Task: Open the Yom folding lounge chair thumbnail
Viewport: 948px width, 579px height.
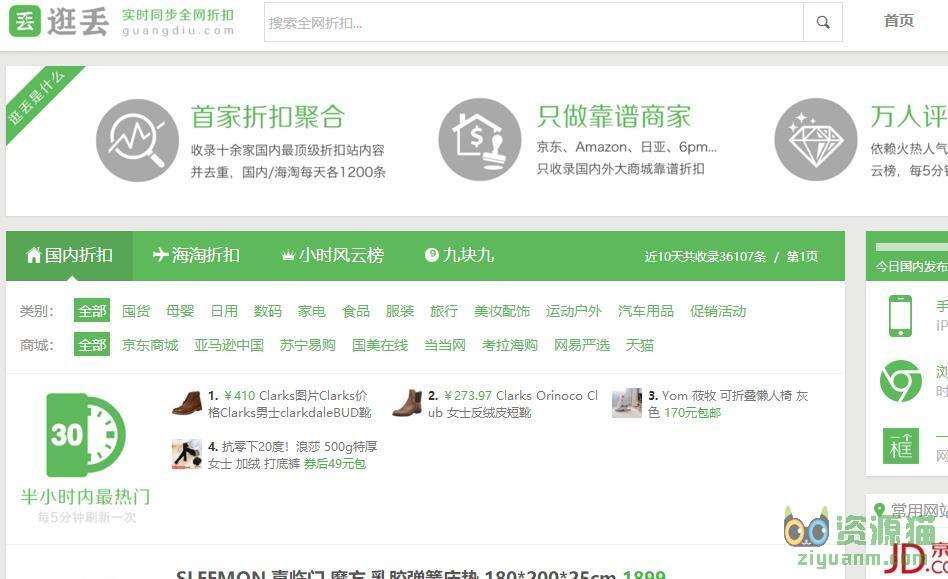Action: click(x=626, y=403)
